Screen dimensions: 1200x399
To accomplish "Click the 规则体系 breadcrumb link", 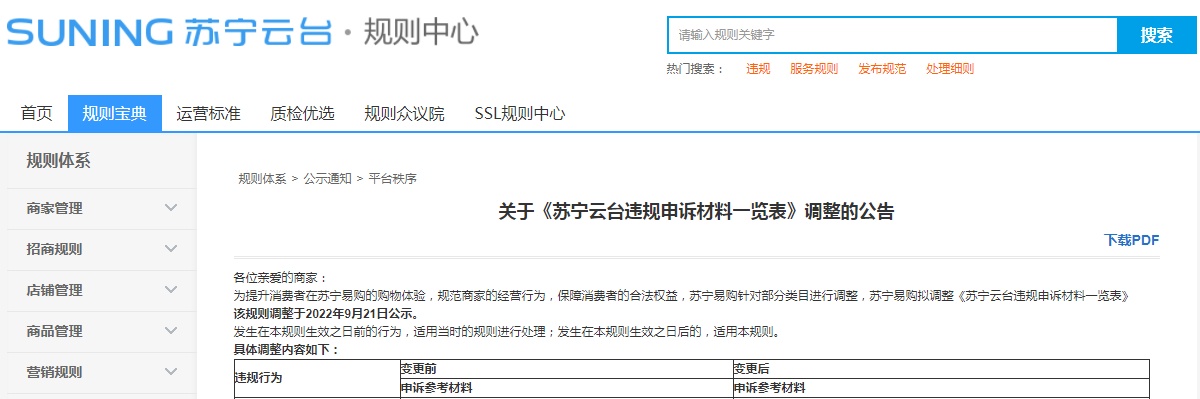I will 262,179.
